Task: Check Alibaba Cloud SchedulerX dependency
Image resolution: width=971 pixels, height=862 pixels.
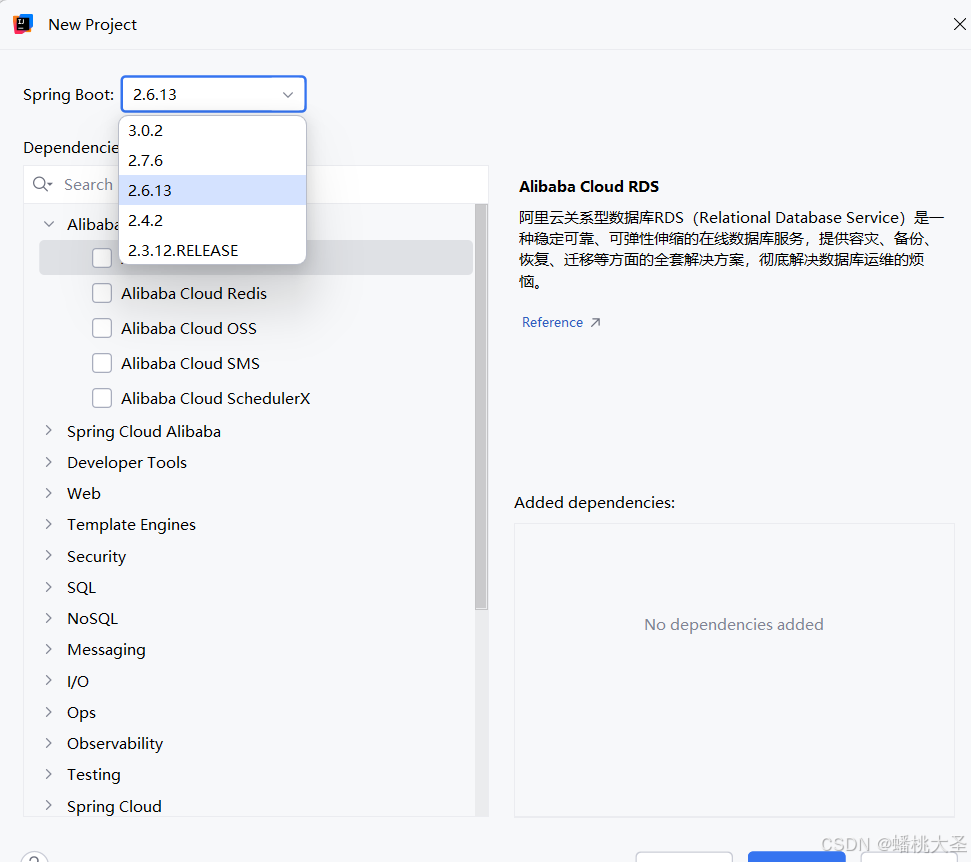Action: 102,398
